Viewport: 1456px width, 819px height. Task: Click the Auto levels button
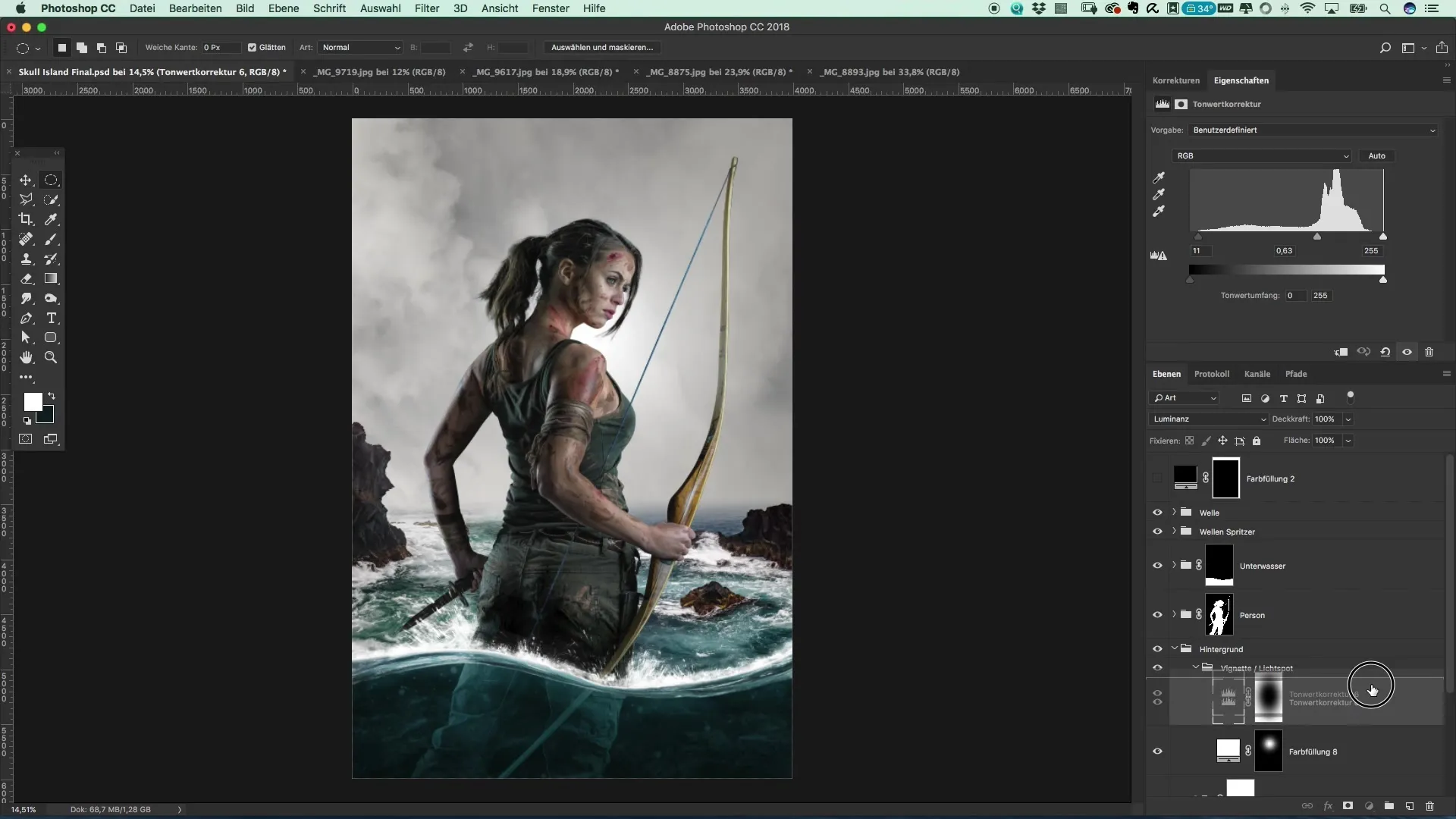coord(1377,155)
